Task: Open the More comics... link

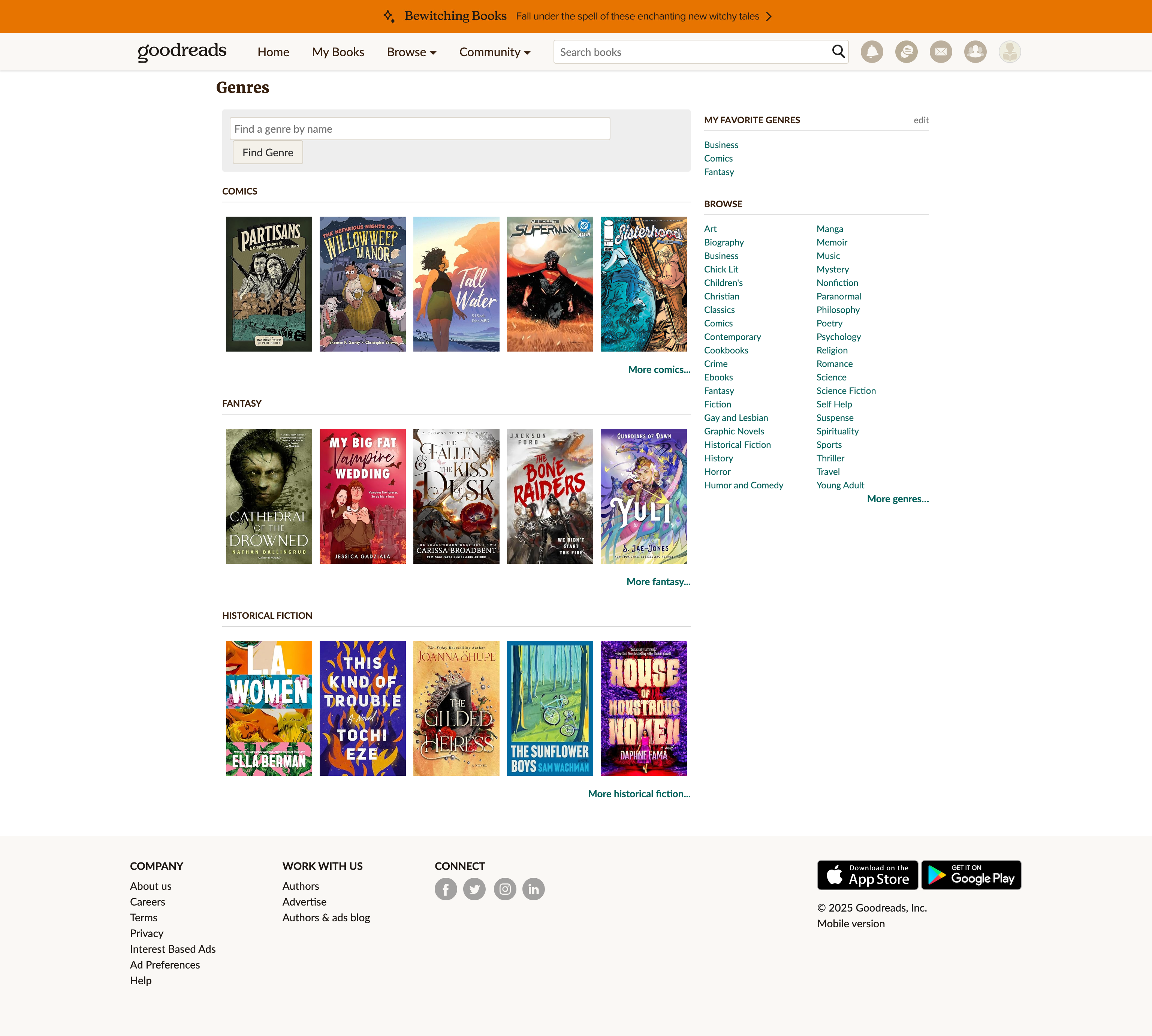Action: pyautogui.click(x=659, y=370)
